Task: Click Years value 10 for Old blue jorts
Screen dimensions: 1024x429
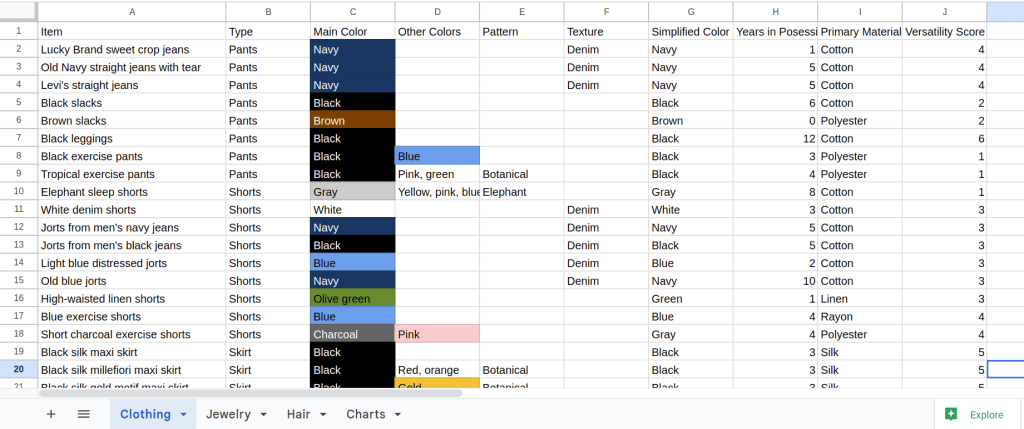Action: 775,281
